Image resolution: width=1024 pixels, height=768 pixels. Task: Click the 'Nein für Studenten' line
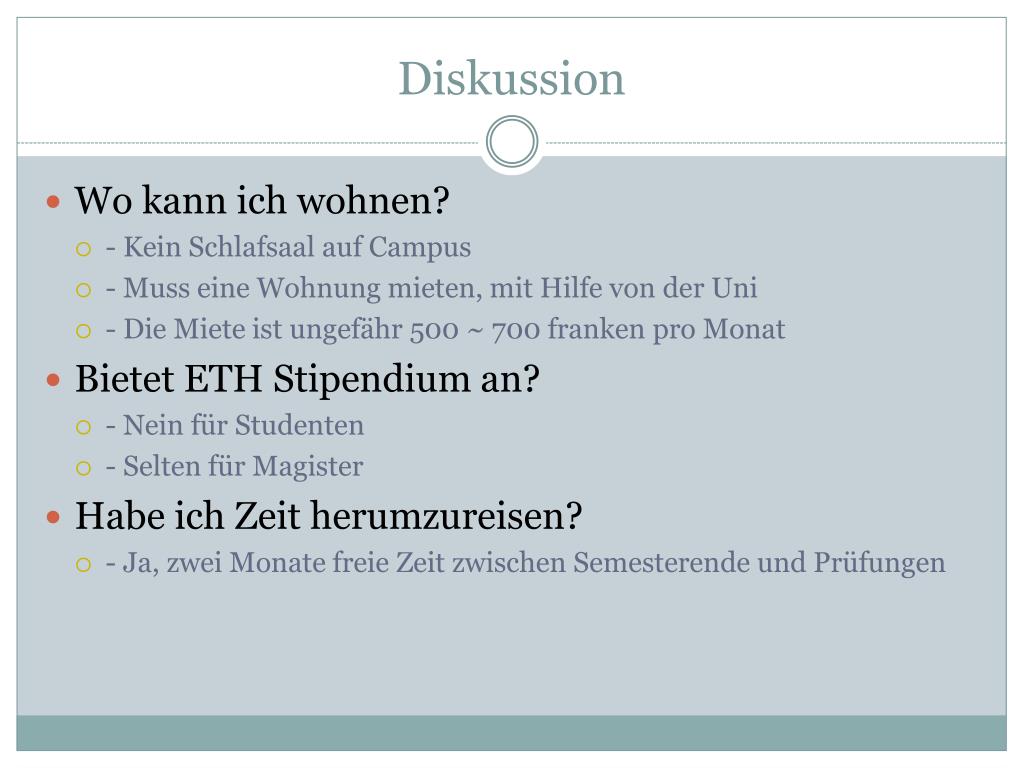point(234,425)
